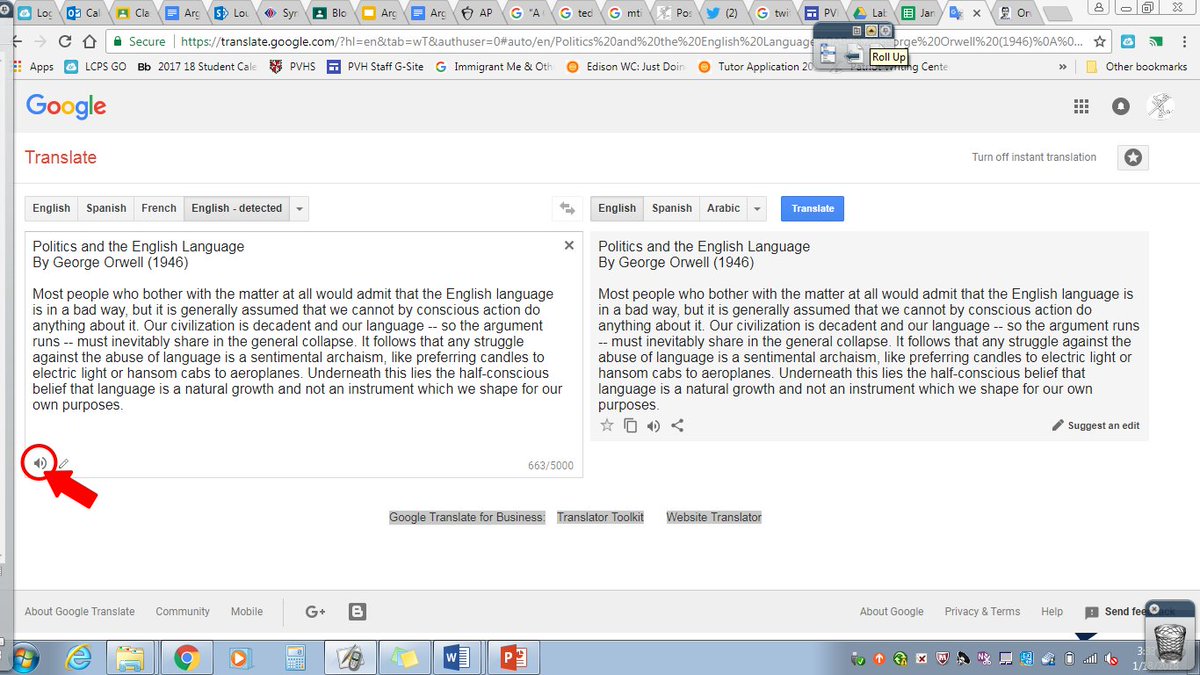The width and height of the screenshot is (1200, 675).
Task: Open the Google apps grid
Action: pyautogui.click(x=1080, y=107)
